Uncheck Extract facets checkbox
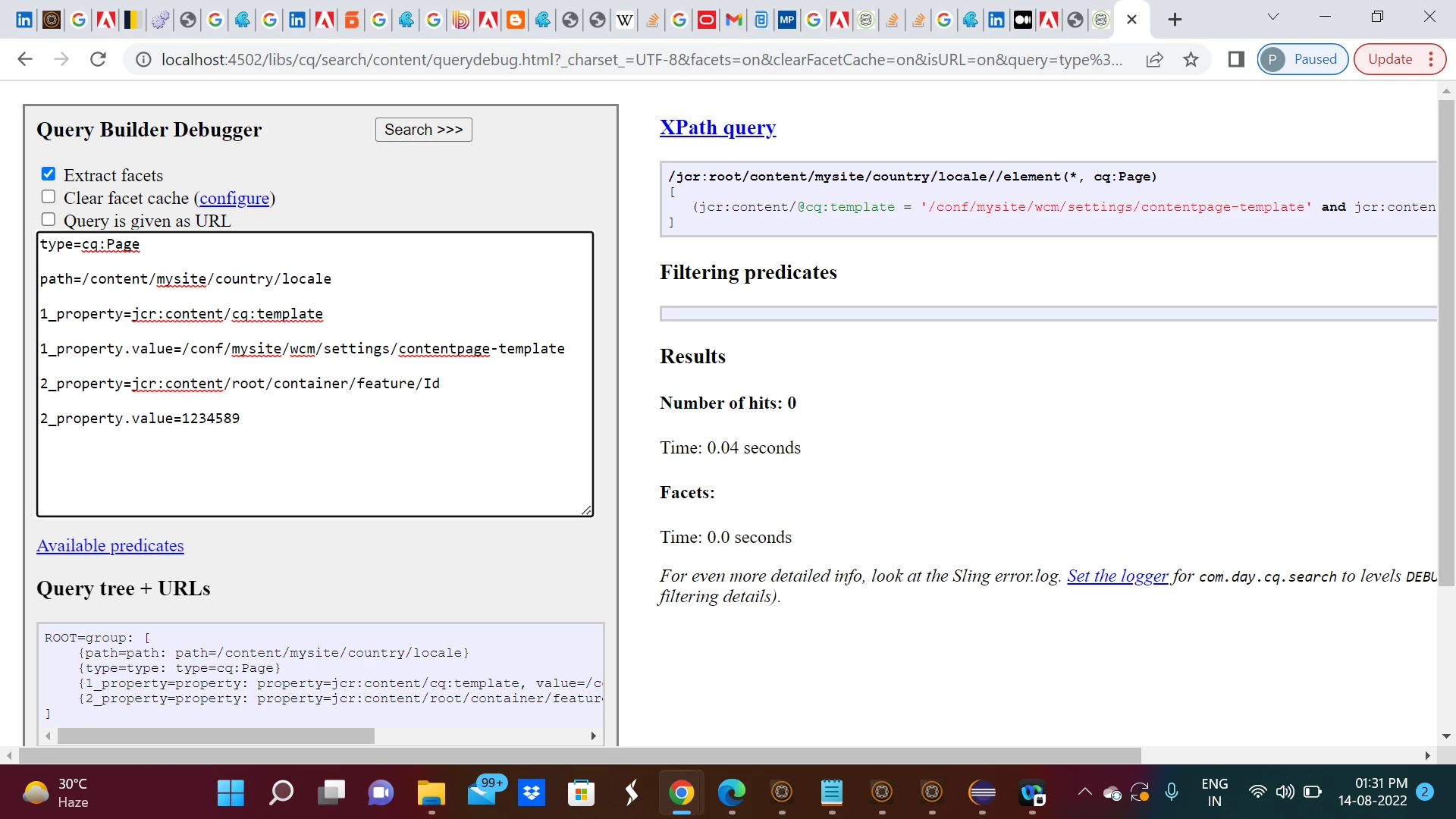Image resolution: width=1456 pixels, height=819 pixels. (x=49, y=174)
